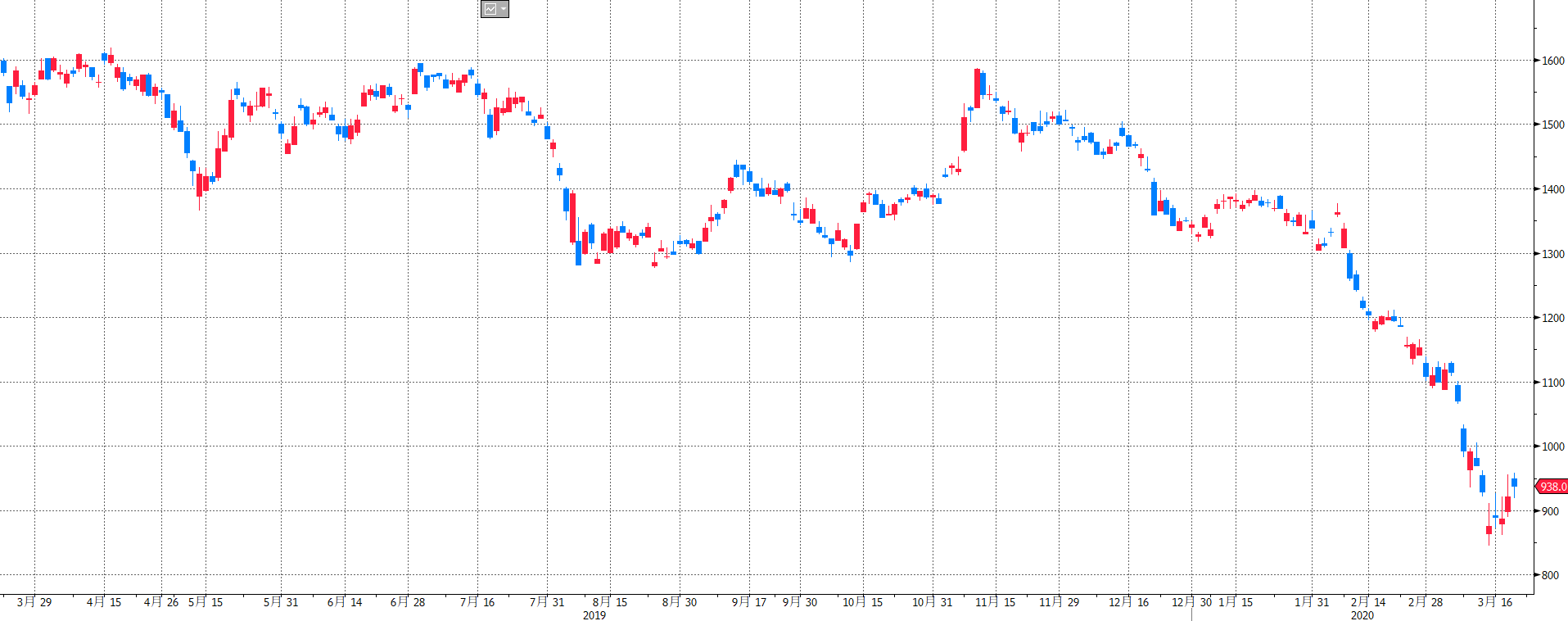Viewport: 1568px width, 621px height.
Task: Click the 2019 year label
Action: [594, 615]
